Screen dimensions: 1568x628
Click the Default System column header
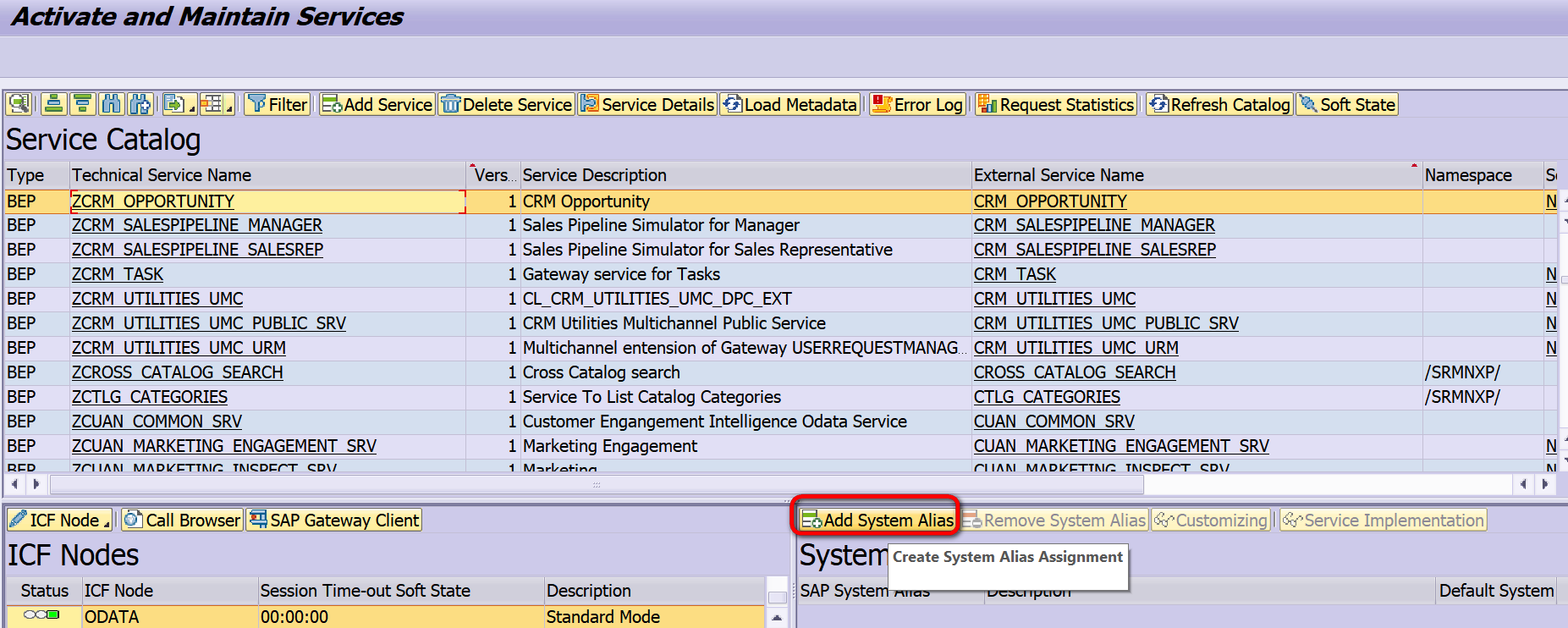pyautogui.click(x=1496, y=591)
